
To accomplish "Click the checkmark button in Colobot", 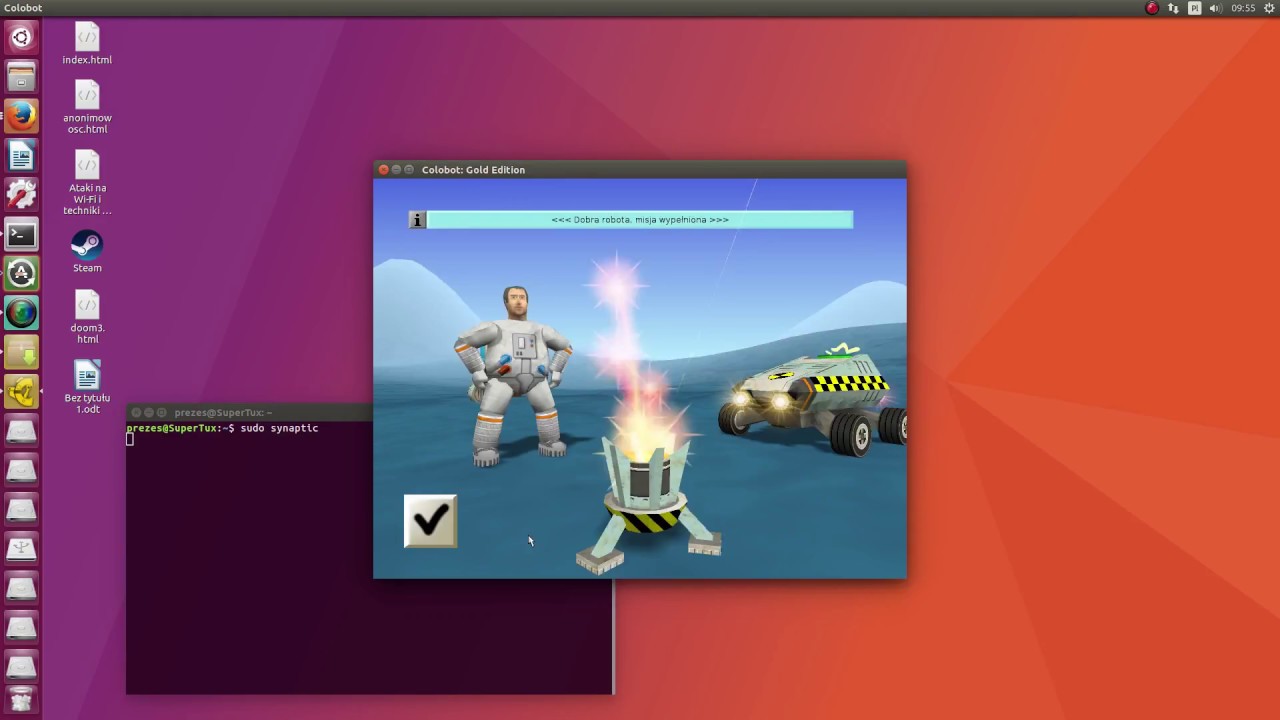I will (x=430, y=521).
